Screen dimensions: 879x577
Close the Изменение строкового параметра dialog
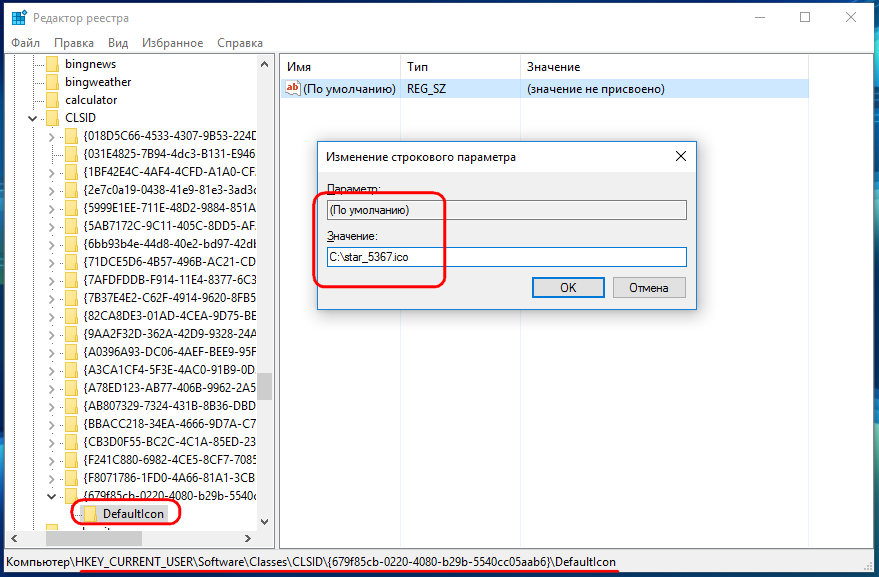click(x=681, y=156)
